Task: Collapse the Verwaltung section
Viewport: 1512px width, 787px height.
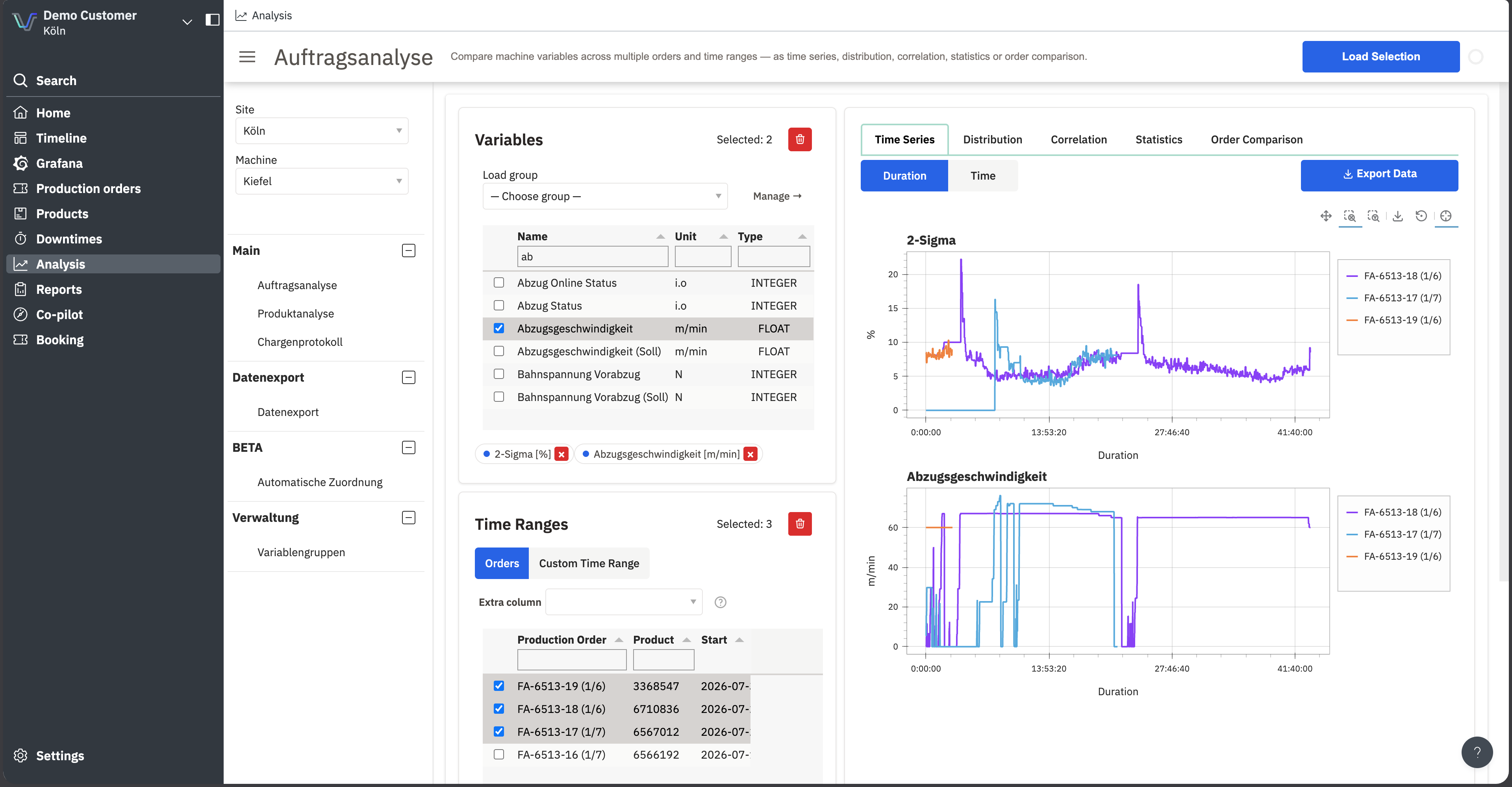Action: [x=409, y=518]
